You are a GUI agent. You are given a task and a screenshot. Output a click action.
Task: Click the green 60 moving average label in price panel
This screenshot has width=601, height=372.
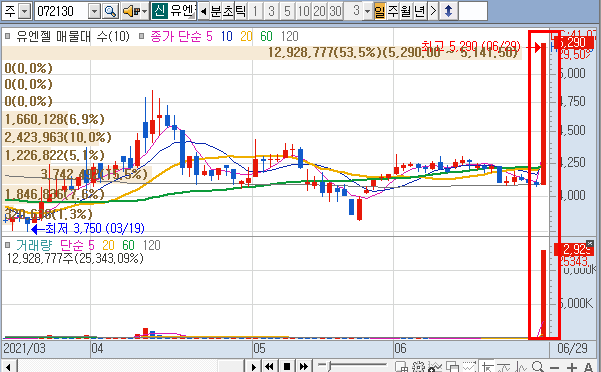click(266, 36)
